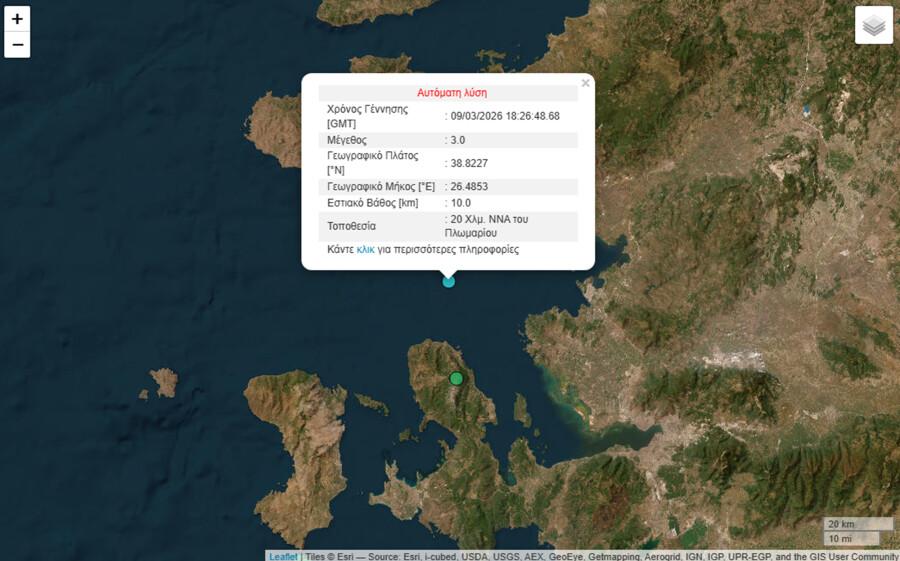Viewport: 900px width, 561px height.
Task: Zoom in with the plus button
Action: pos(17,19)
